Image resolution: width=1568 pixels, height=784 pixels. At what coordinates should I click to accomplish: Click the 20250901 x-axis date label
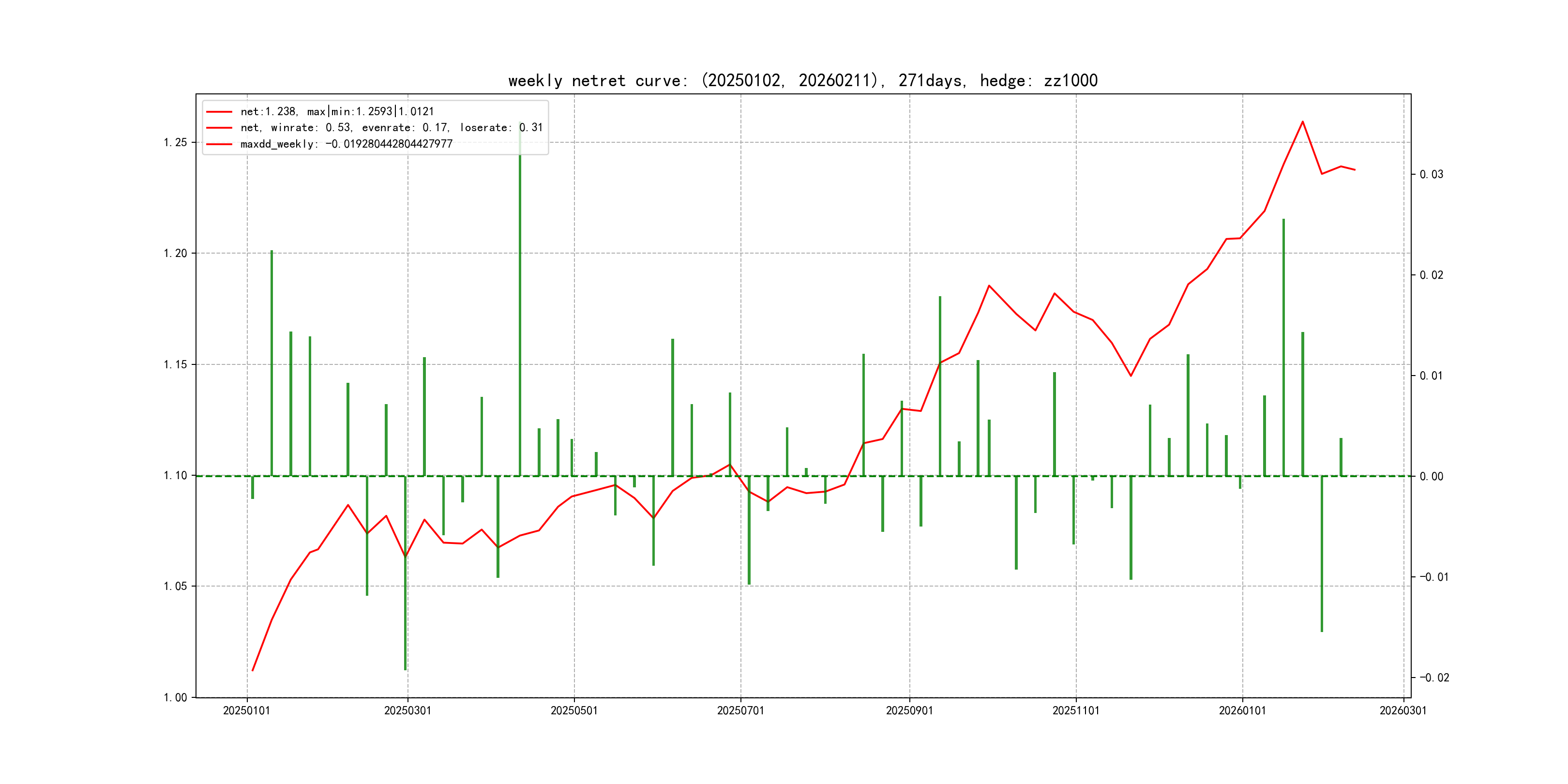pyautogui.click(x=909, y=711)
